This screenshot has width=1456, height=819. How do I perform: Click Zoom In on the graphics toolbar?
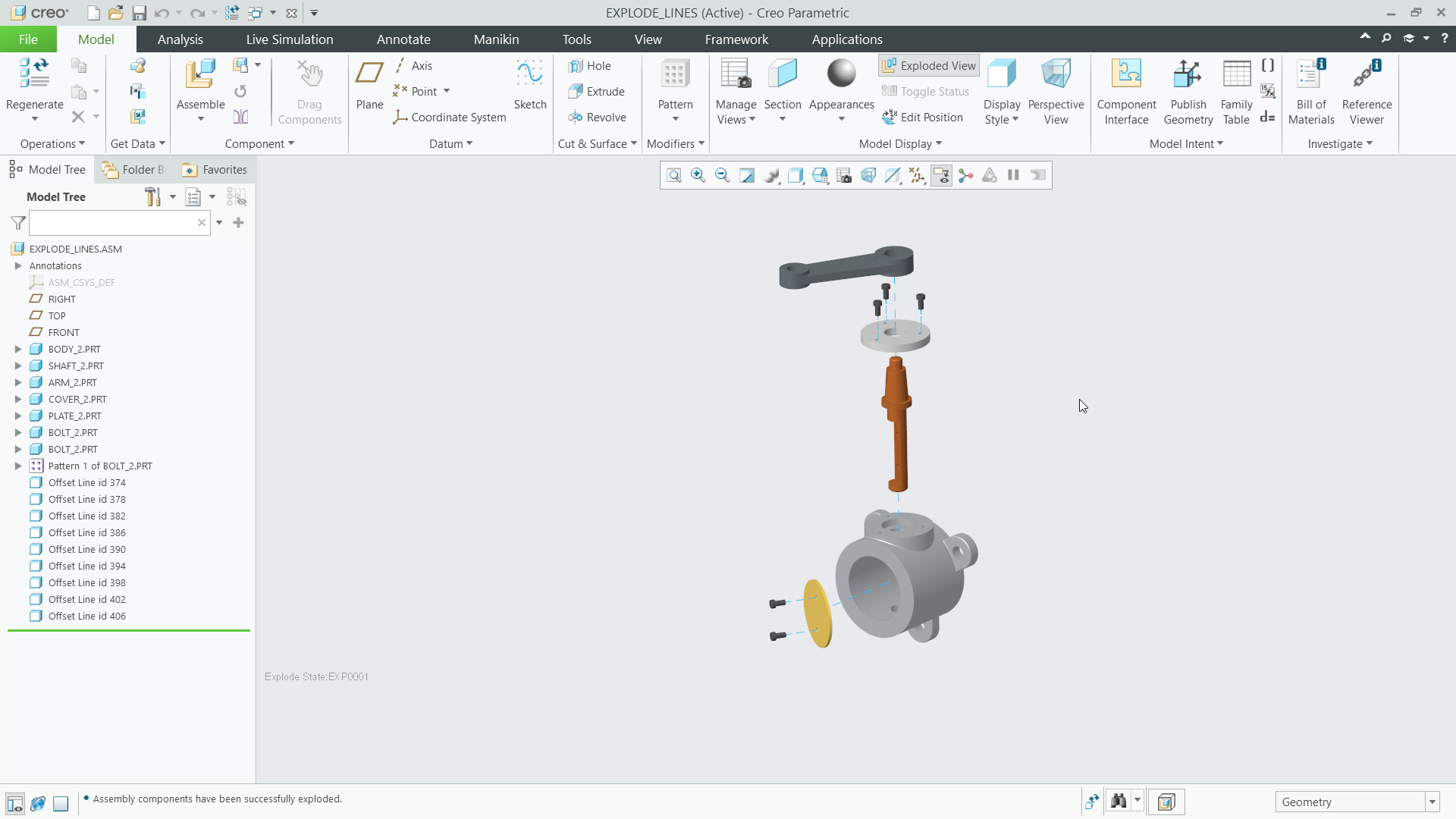point(698,175)
